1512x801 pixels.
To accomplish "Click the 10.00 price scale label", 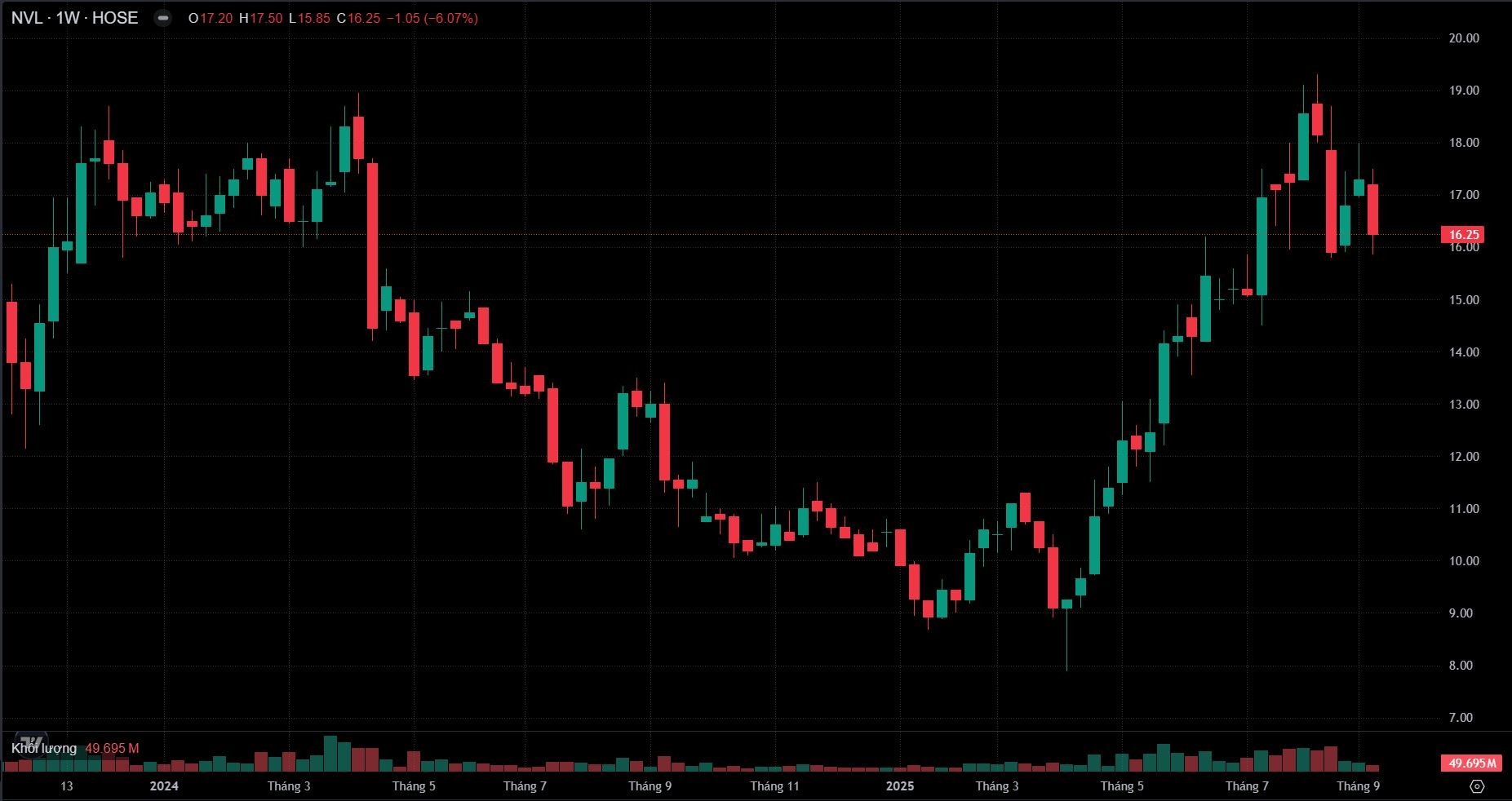I will point(1463,561).
